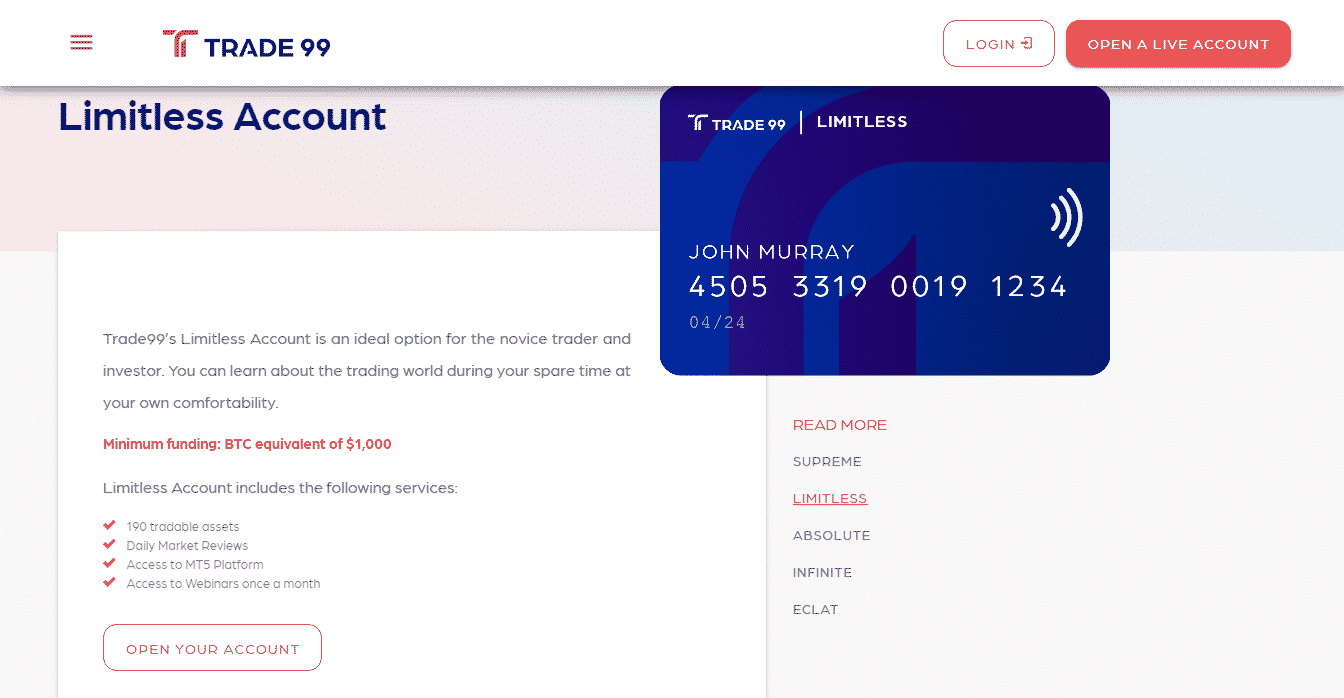Click the Trade 99 logo

pos(246,45)
